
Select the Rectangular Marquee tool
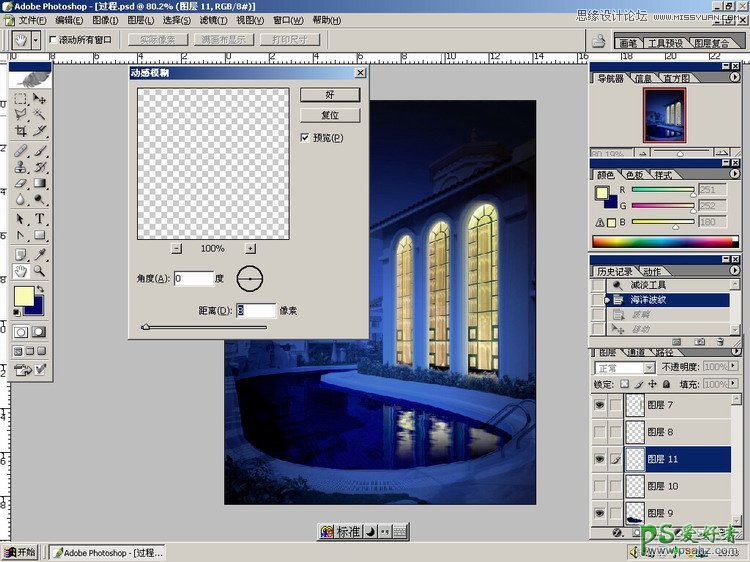(20, 99)
